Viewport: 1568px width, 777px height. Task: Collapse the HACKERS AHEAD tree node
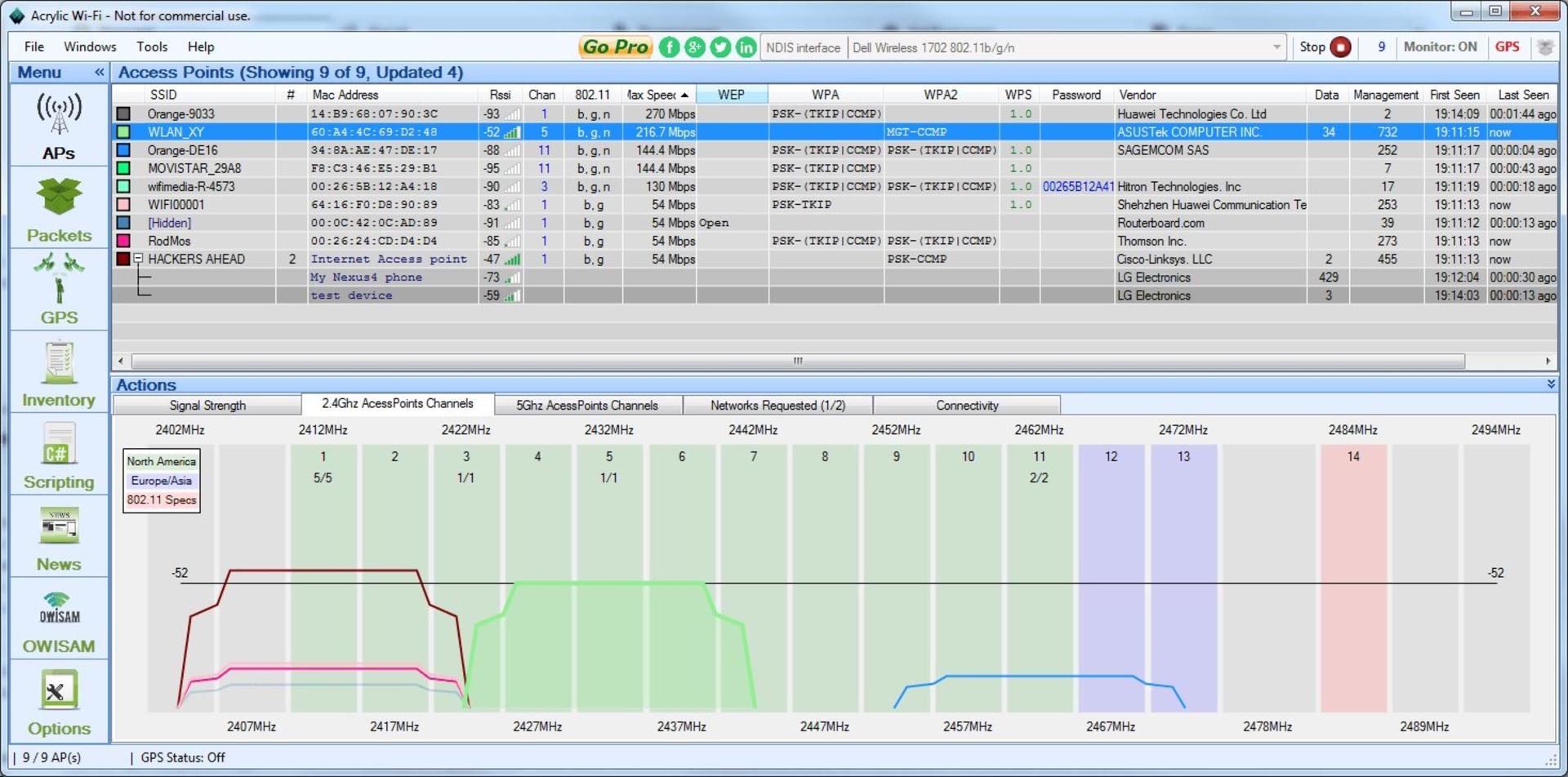139,259
